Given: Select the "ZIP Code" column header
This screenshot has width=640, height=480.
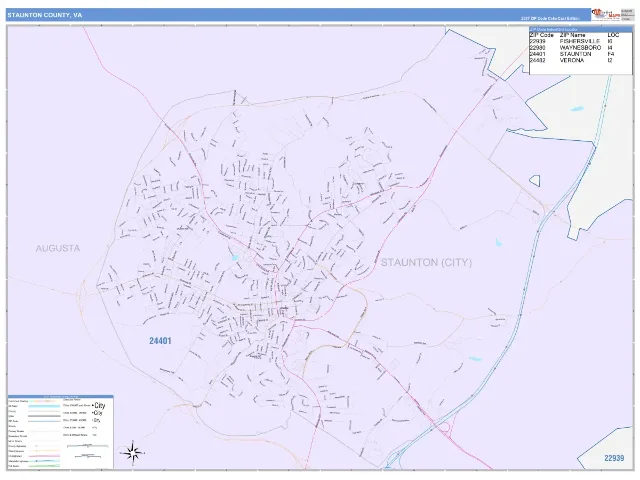Looking at the screenshot, I should point(541,35).
